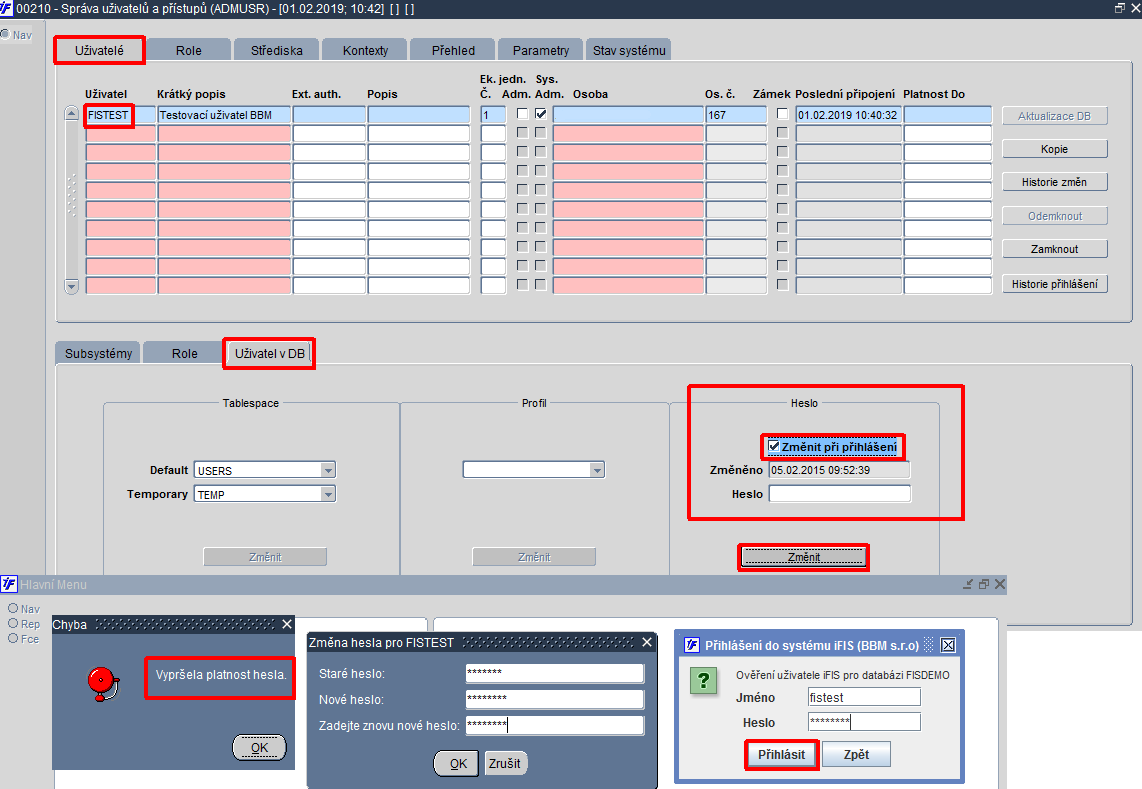
Task: Click the Testovací uživatel BBM description cell
Action: [224, 115]
